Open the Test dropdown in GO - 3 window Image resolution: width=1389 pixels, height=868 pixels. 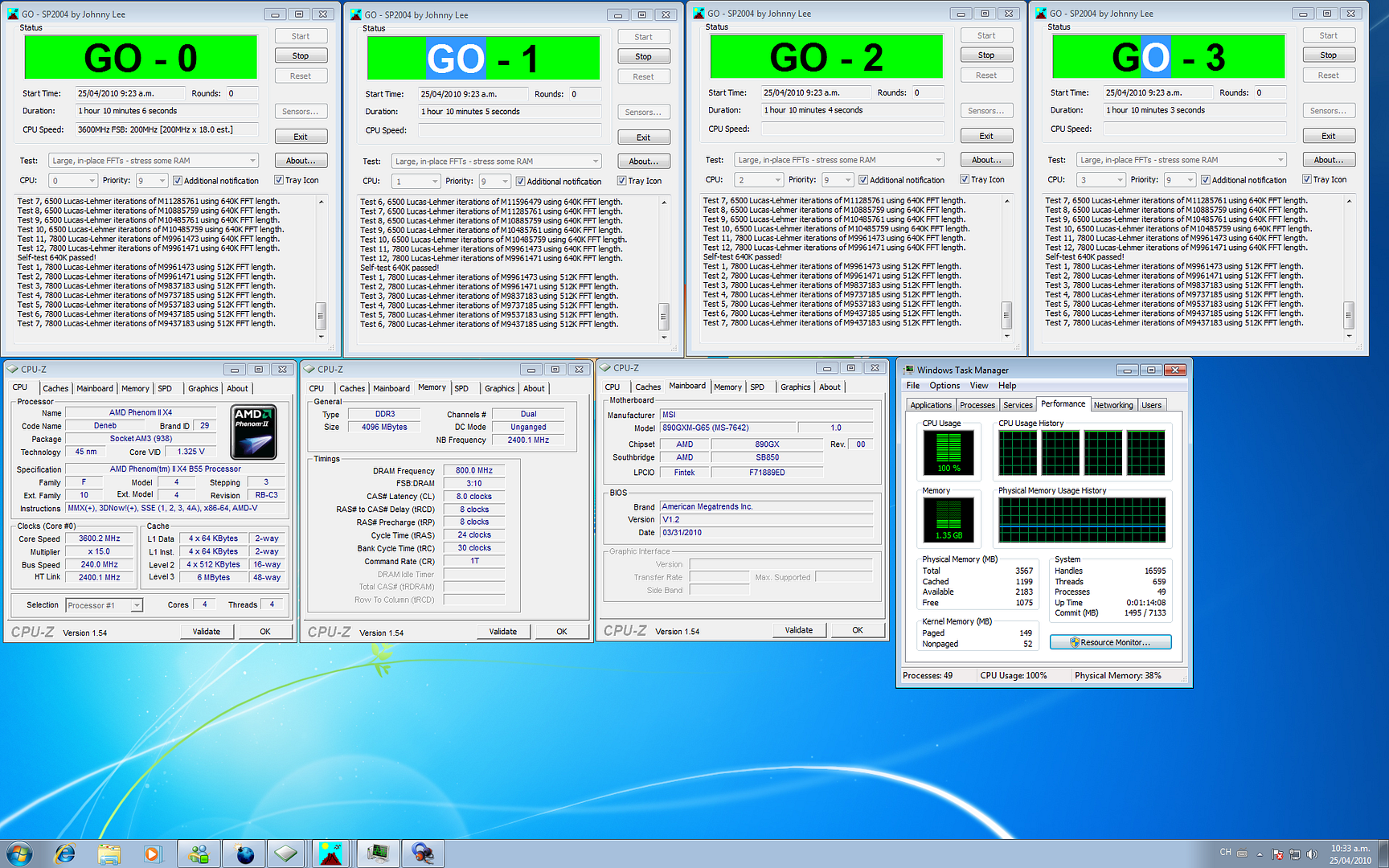(1182, 160)
